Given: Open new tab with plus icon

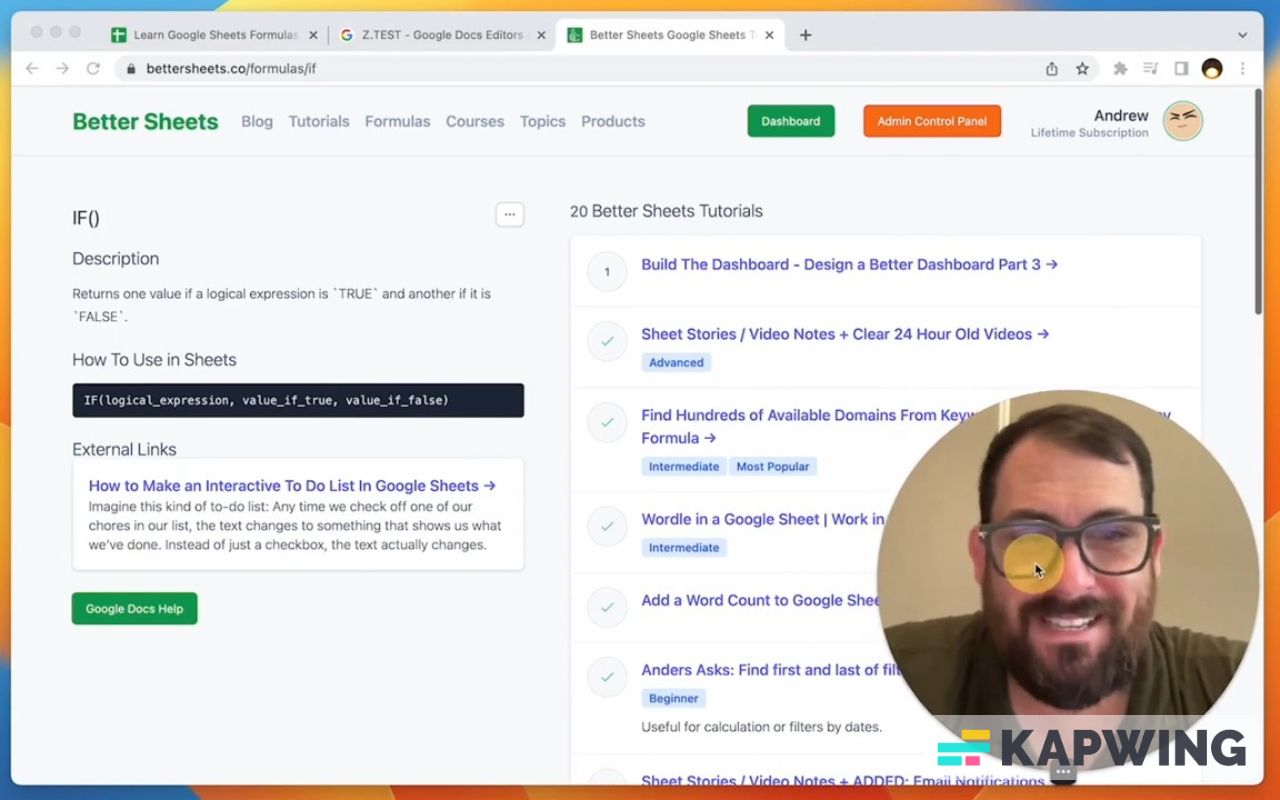Looking at the screenshot, I should pos(805,35).
